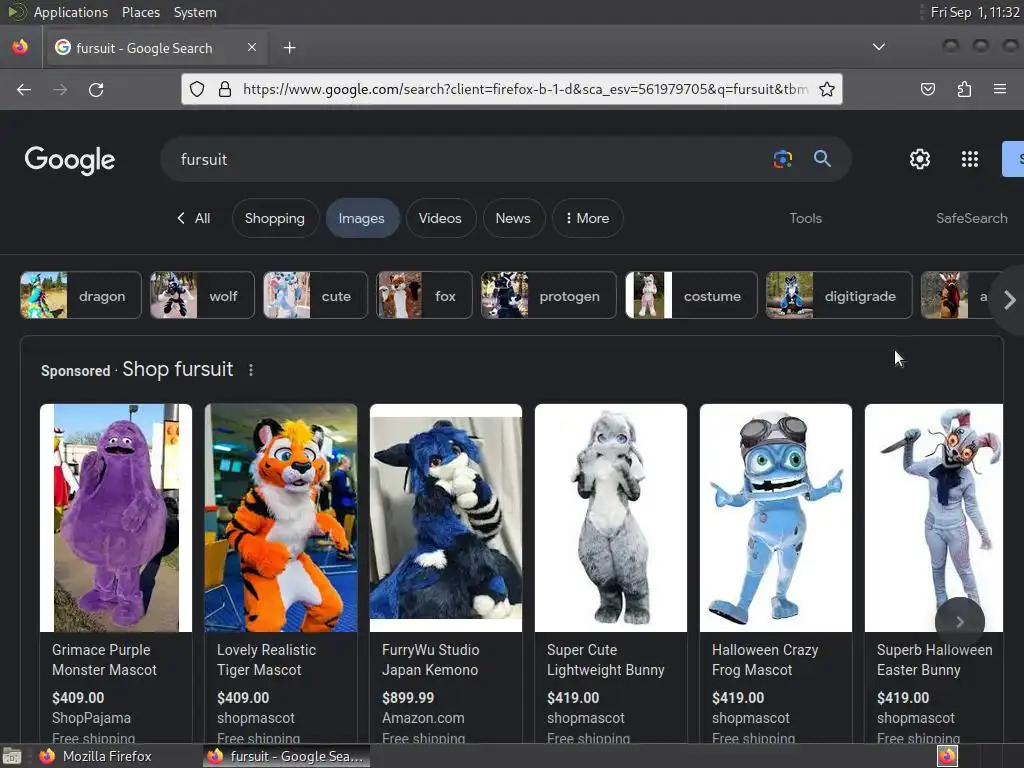1024x768 pixels.
Task: Switch to Mozilla Firefox taskbar window
Action: pos(95,756)
